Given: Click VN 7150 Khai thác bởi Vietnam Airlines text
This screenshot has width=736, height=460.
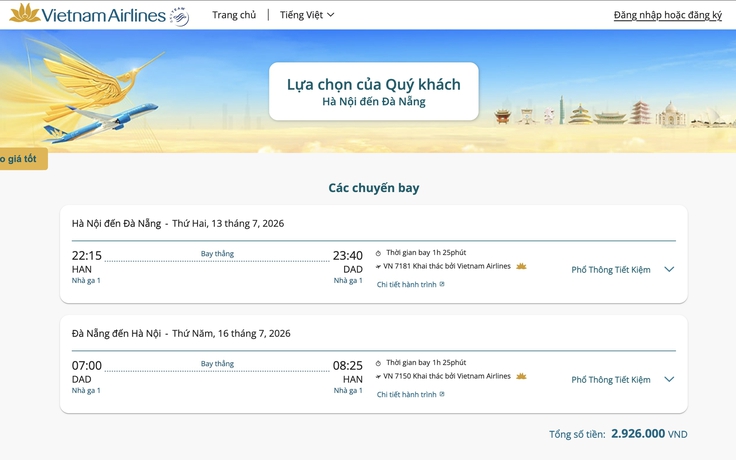Looking at the screenshot, I should 447,376.
